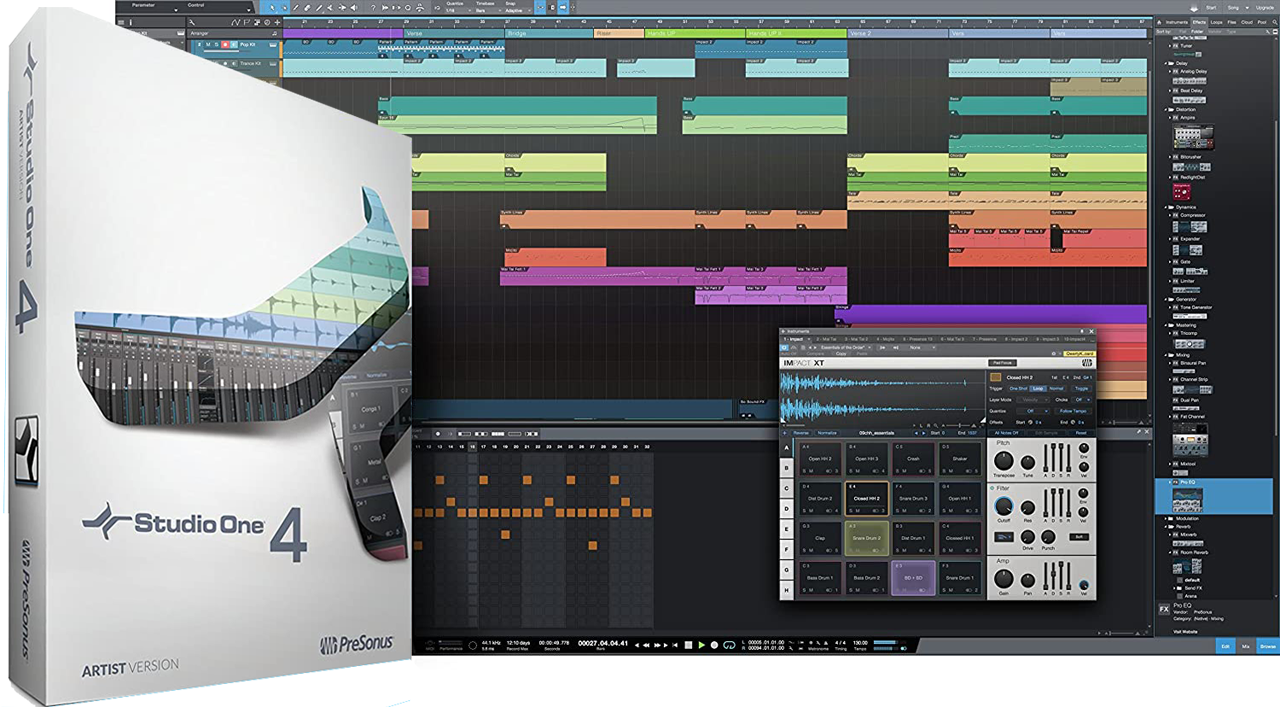Select the Snare Drum 2 pad

[866, 538]
